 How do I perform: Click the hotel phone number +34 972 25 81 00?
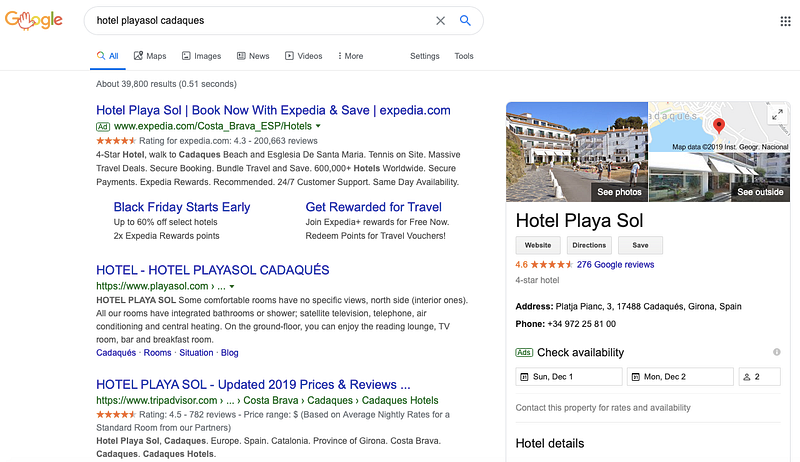click(x=581, y=324)
